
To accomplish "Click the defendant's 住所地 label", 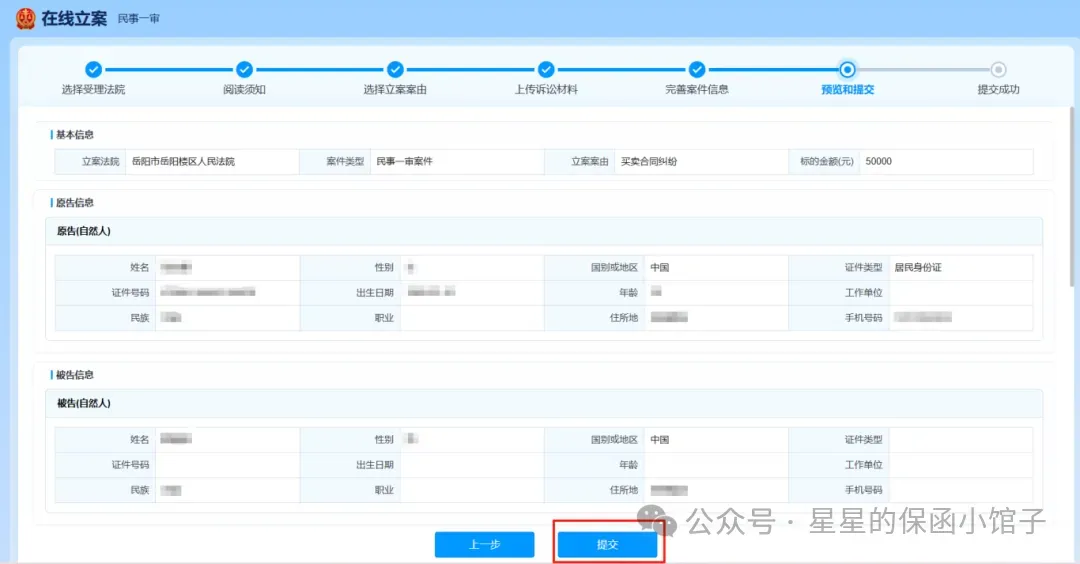I will click(624, 490).
